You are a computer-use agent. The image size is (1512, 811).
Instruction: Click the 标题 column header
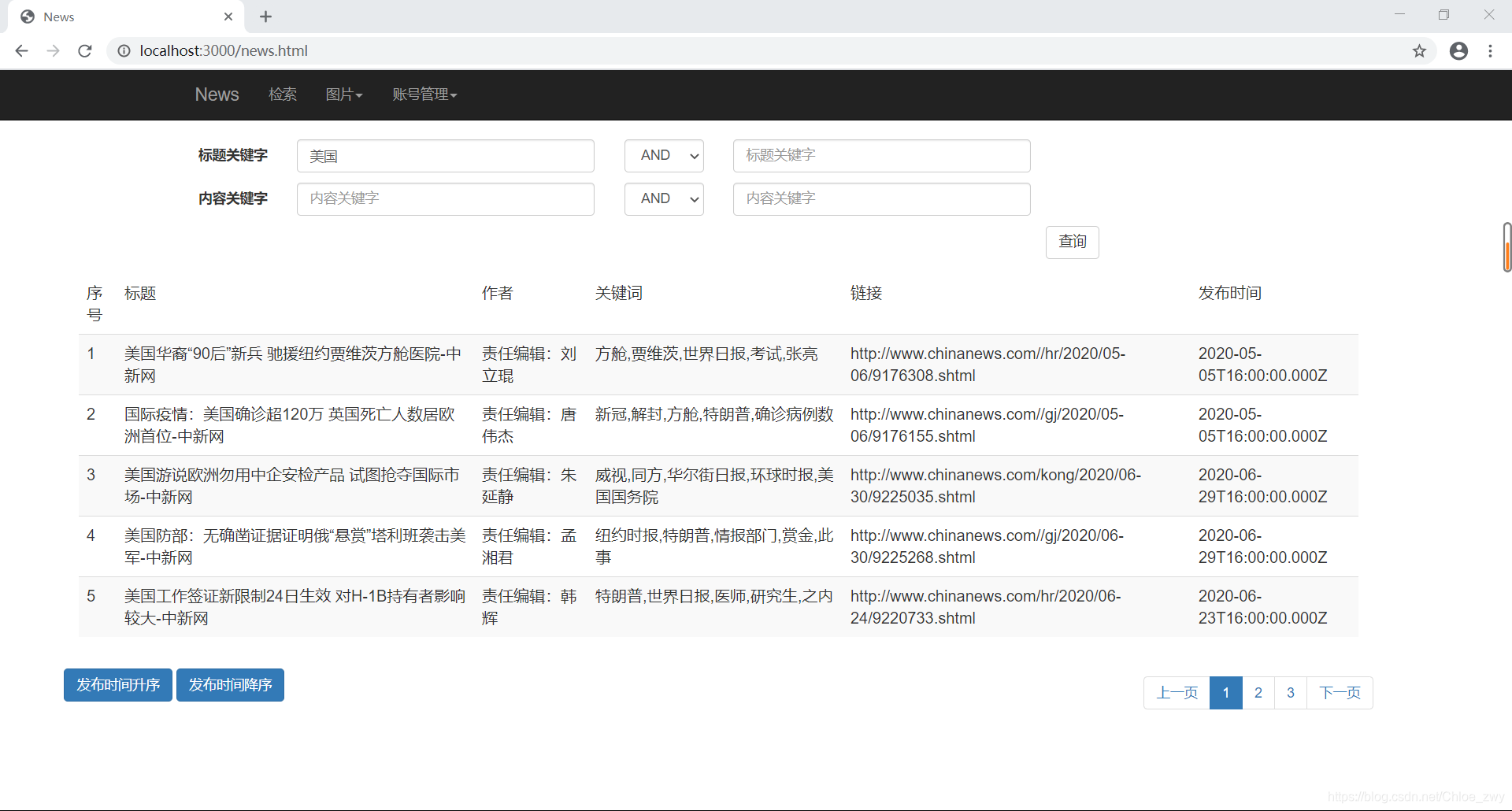140,293
